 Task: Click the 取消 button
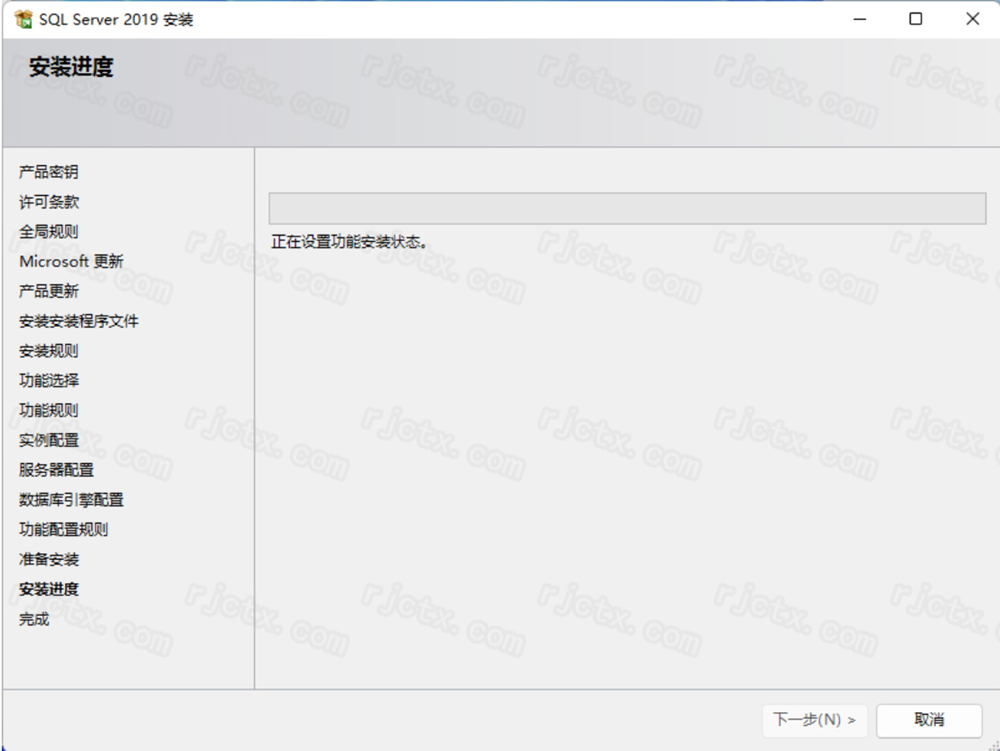pos(928,719)
